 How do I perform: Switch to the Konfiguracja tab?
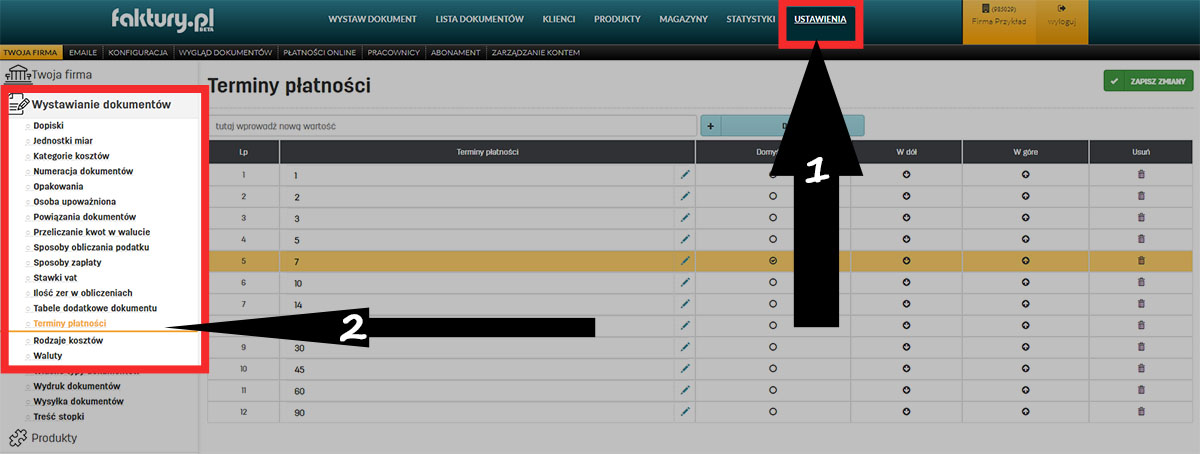tap(137, 52)
